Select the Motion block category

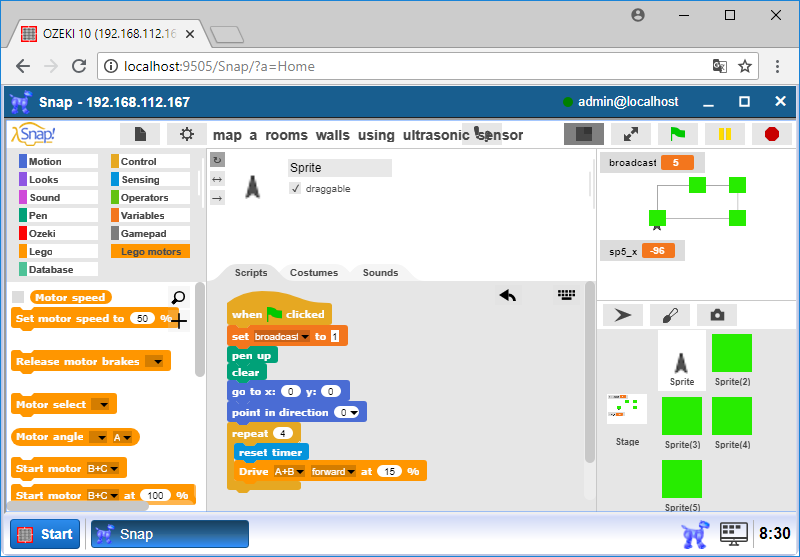(58, 161)
